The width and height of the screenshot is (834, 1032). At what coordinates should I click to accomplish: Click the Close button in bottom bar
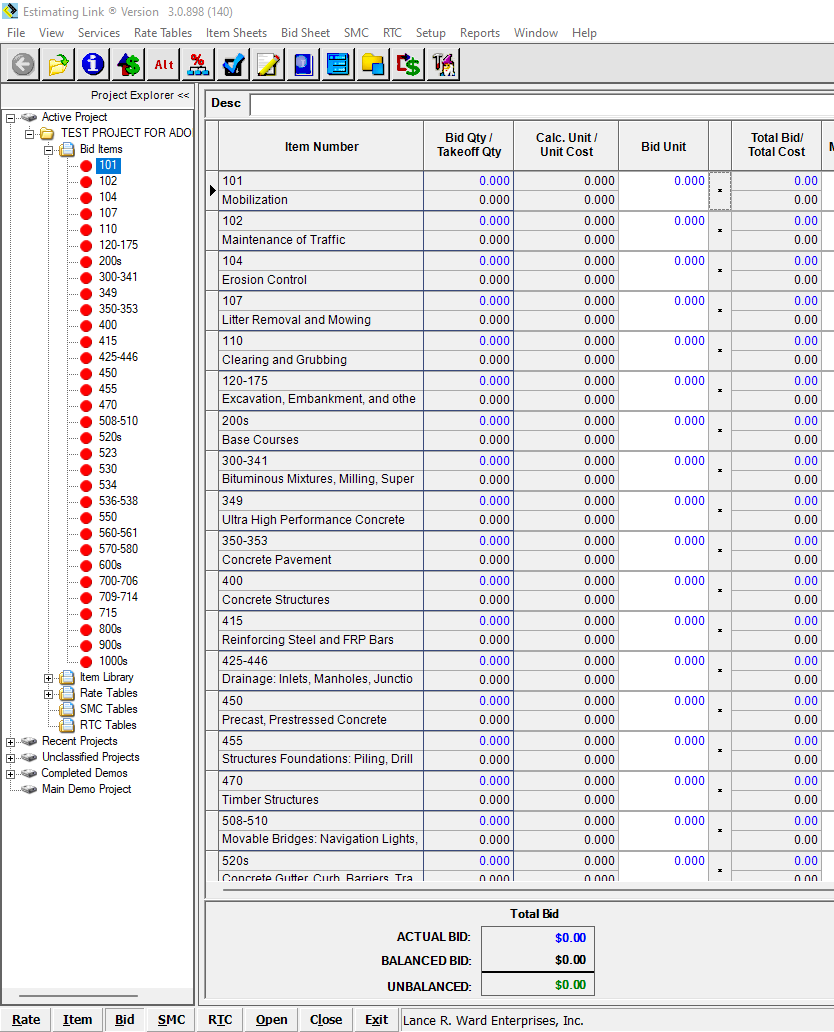click(326, 1019)
